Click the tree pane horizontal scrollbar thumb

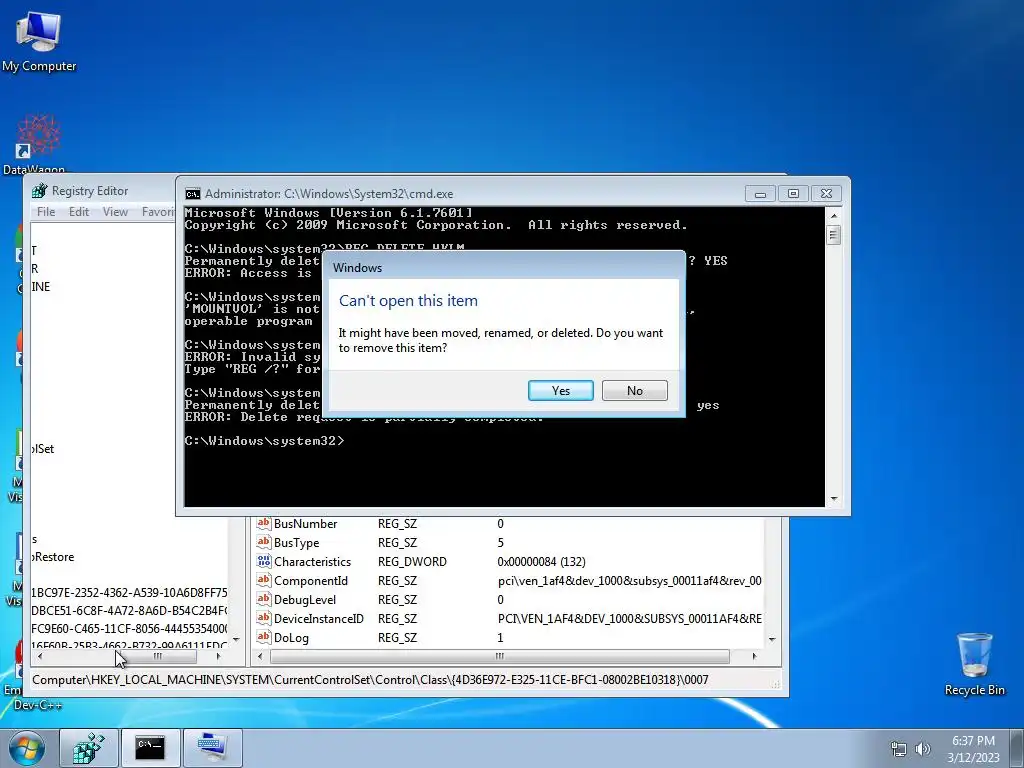(x=157, y=656)
